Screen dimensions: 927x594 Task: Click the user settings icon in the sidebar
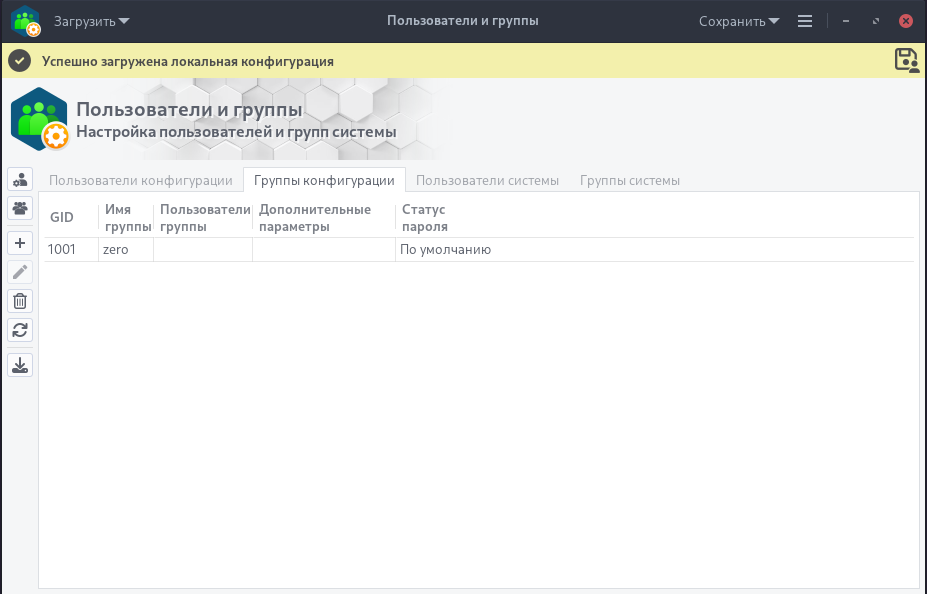(x=20, y=180)
